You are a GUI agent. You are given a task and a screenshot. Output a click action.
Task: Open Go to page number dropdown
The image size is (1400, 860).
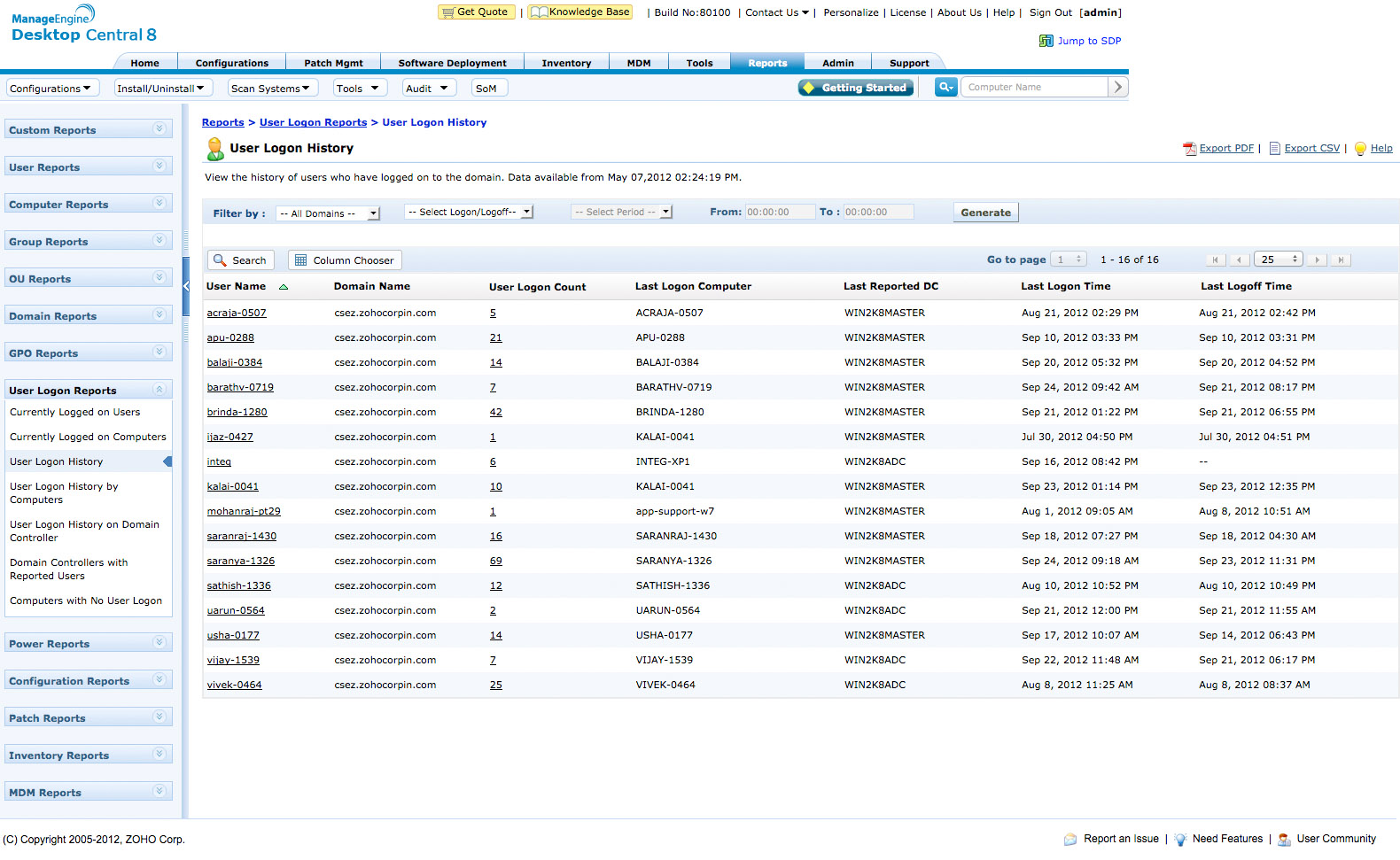point(1069,260)
